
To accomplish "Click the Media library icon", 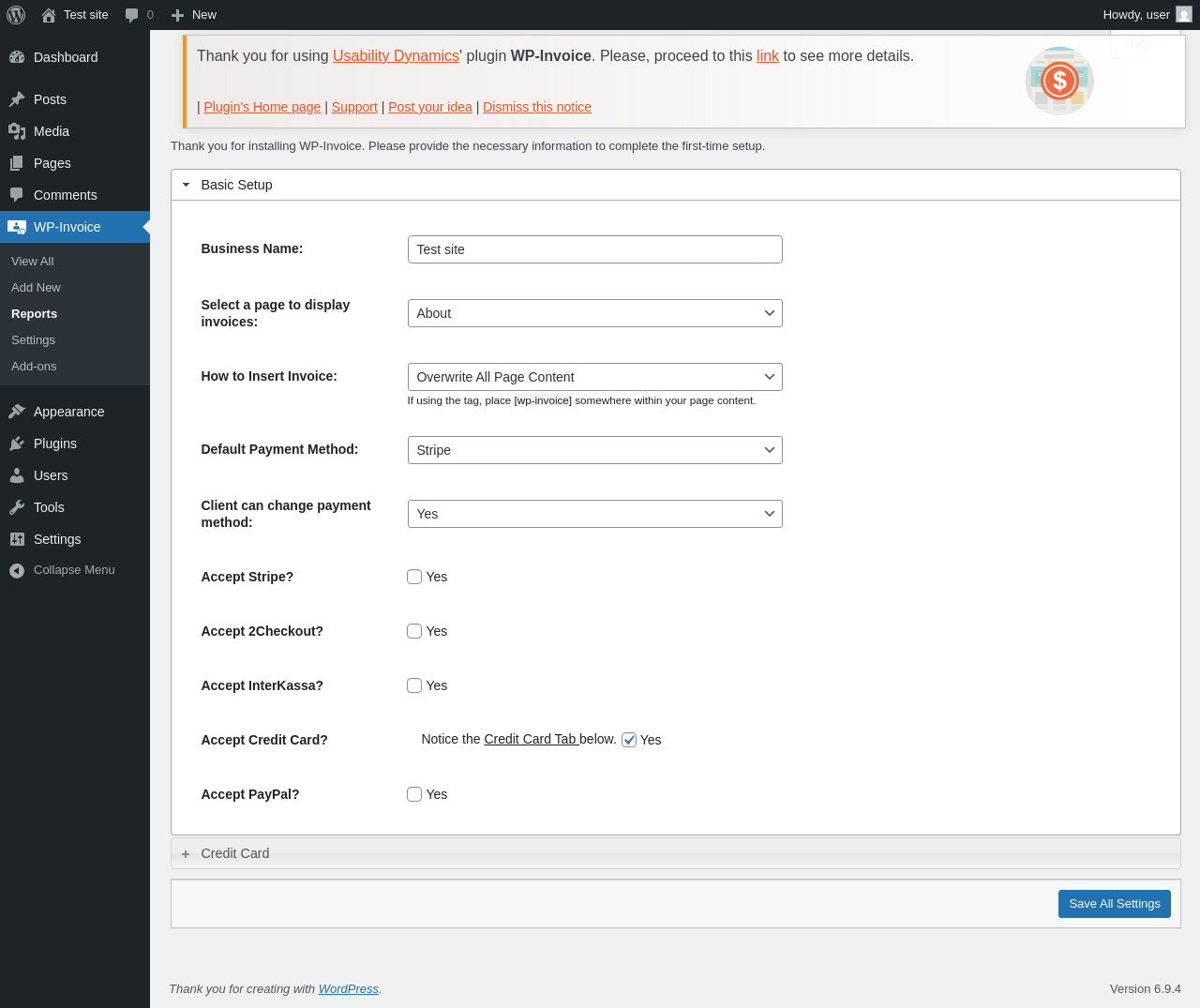I will (17, 131).
